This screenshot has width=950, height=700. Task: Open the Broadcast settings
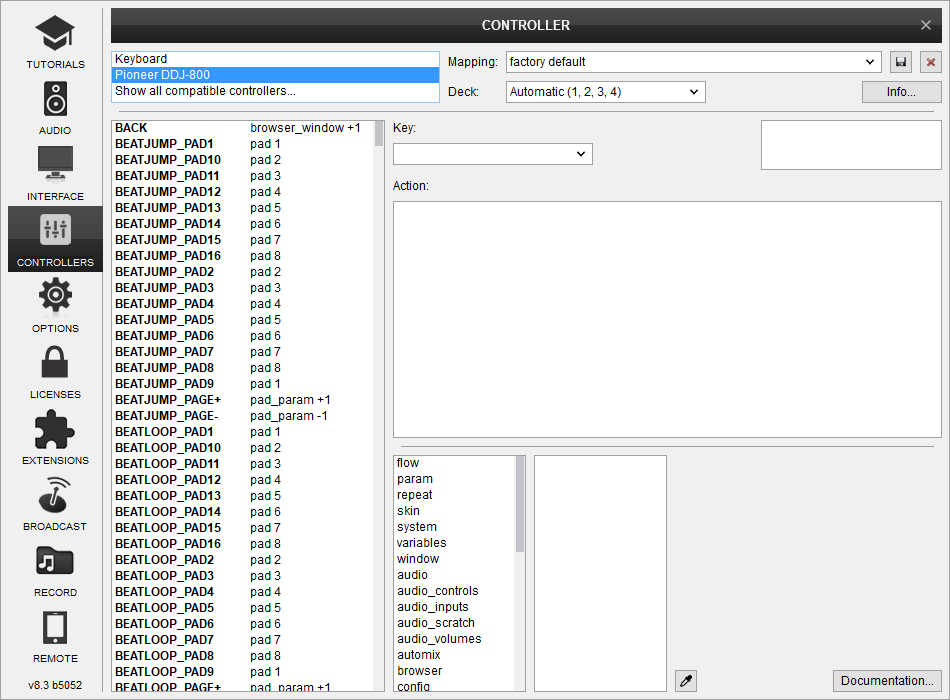55,503
